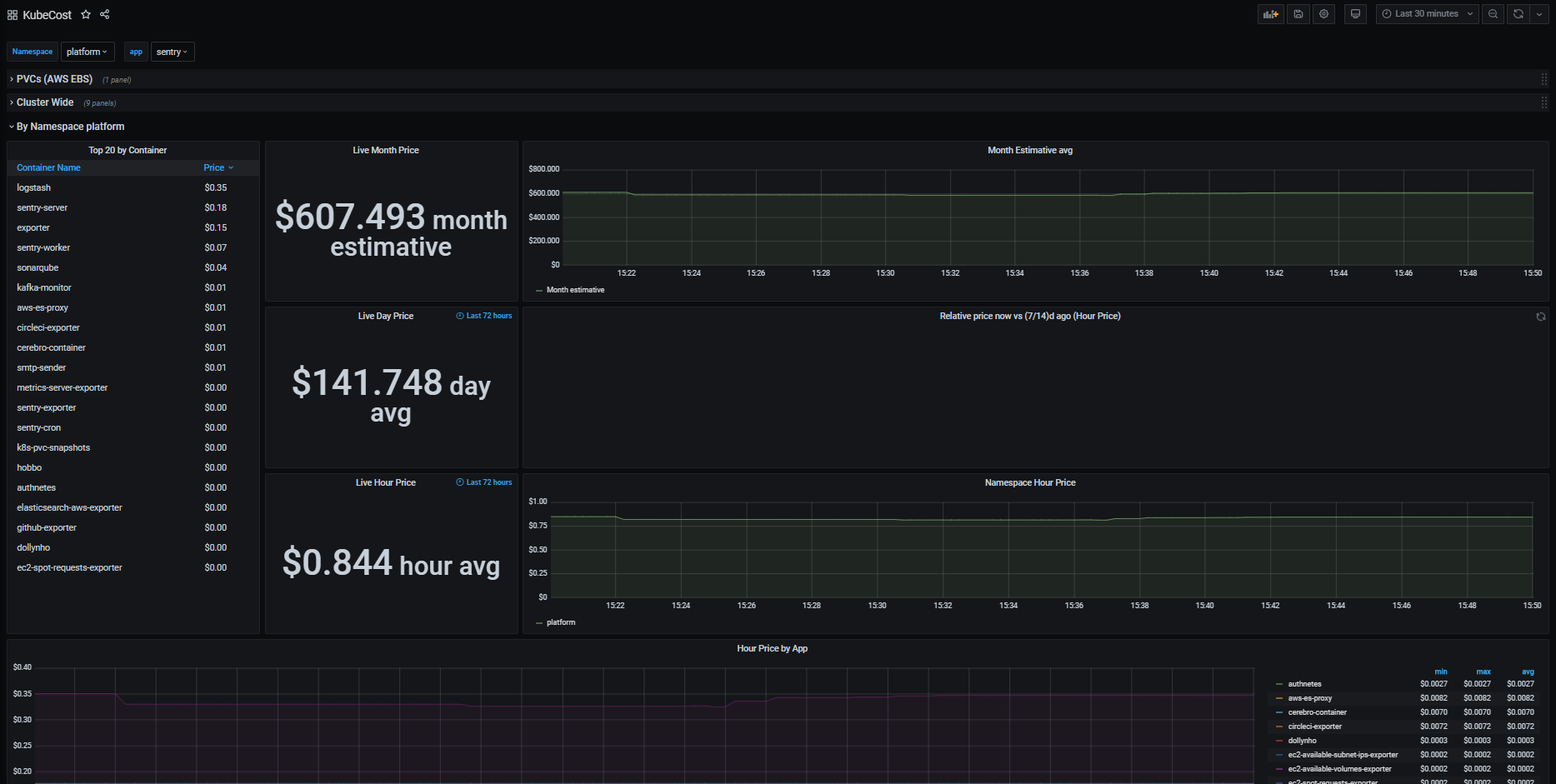The image size is (1556, 784).
Task: Click the add panel icon
Action: [1270, 14]
